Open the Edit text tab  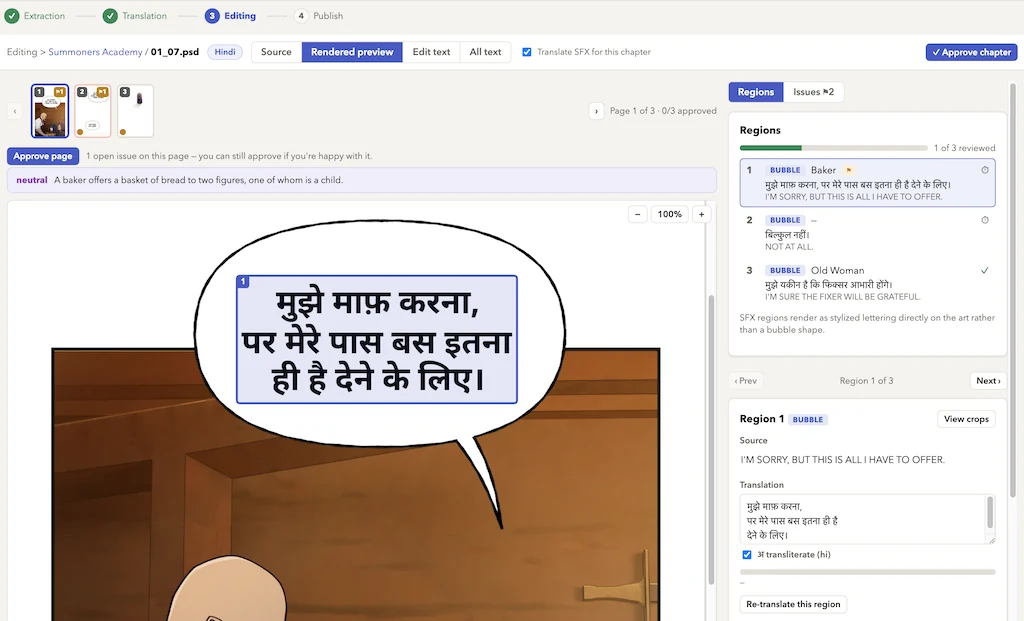pos(431,52)
